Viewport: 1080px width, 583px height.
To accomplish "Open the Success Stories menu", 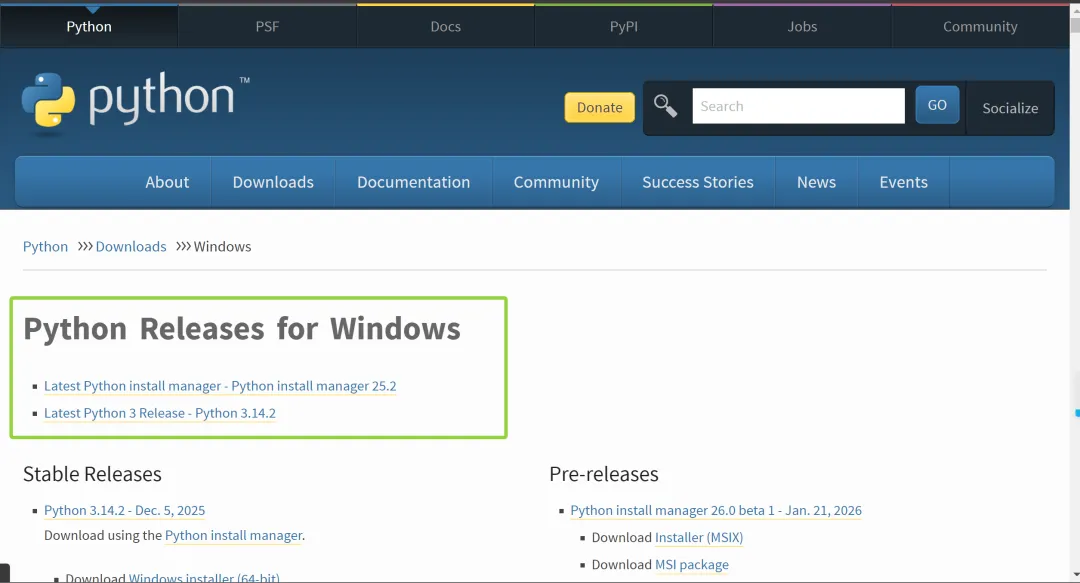I will (698, 182).
